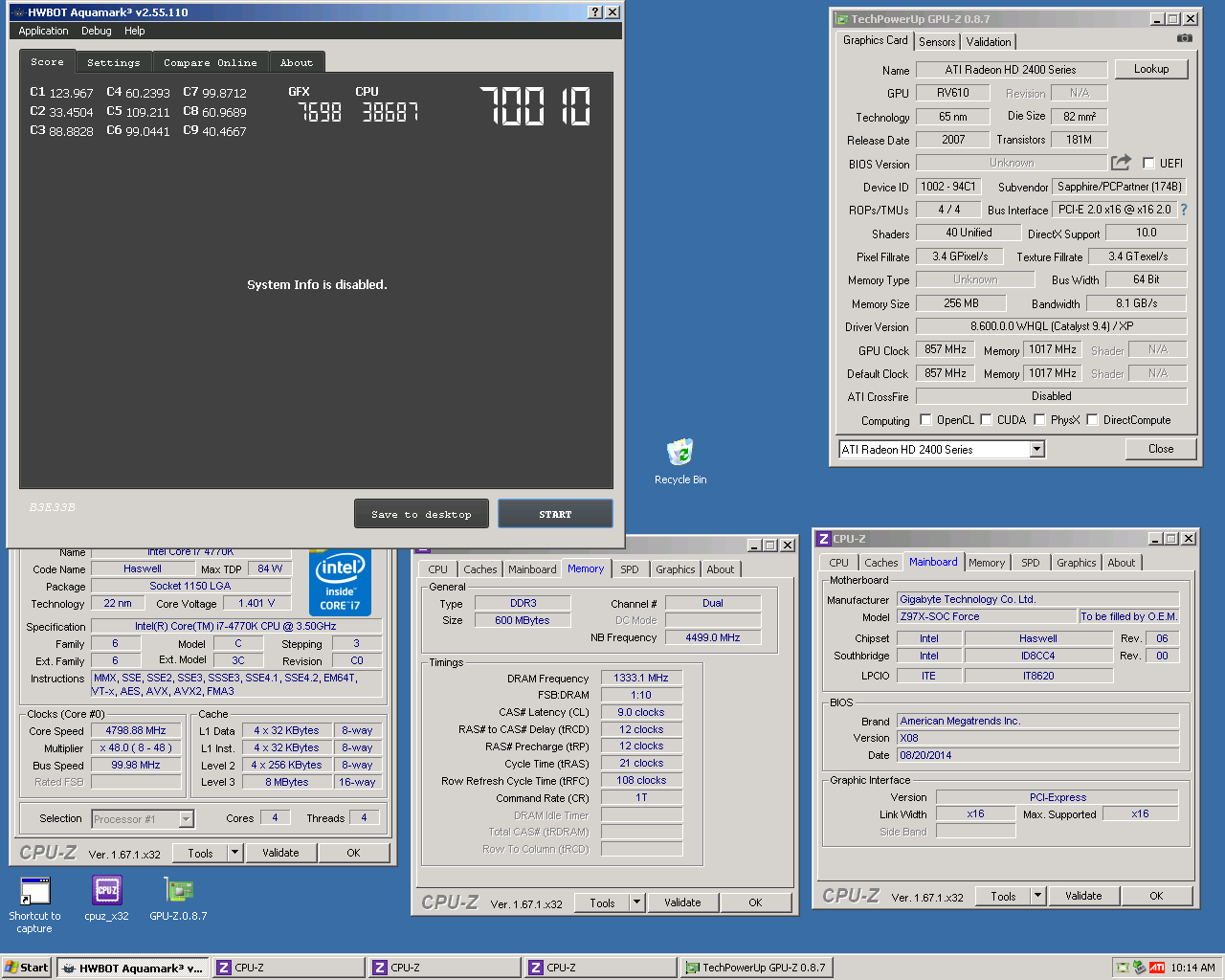Open the Application menu in Aquamark
Screen dimensions: 1225x980
[44, 31]
